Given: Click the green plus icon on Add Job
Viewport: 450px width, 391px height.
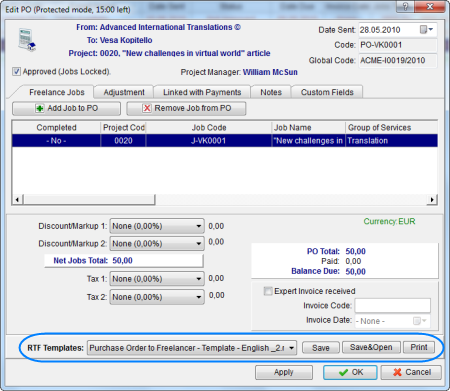Looking at the screenshot, I should coord(40,108).
